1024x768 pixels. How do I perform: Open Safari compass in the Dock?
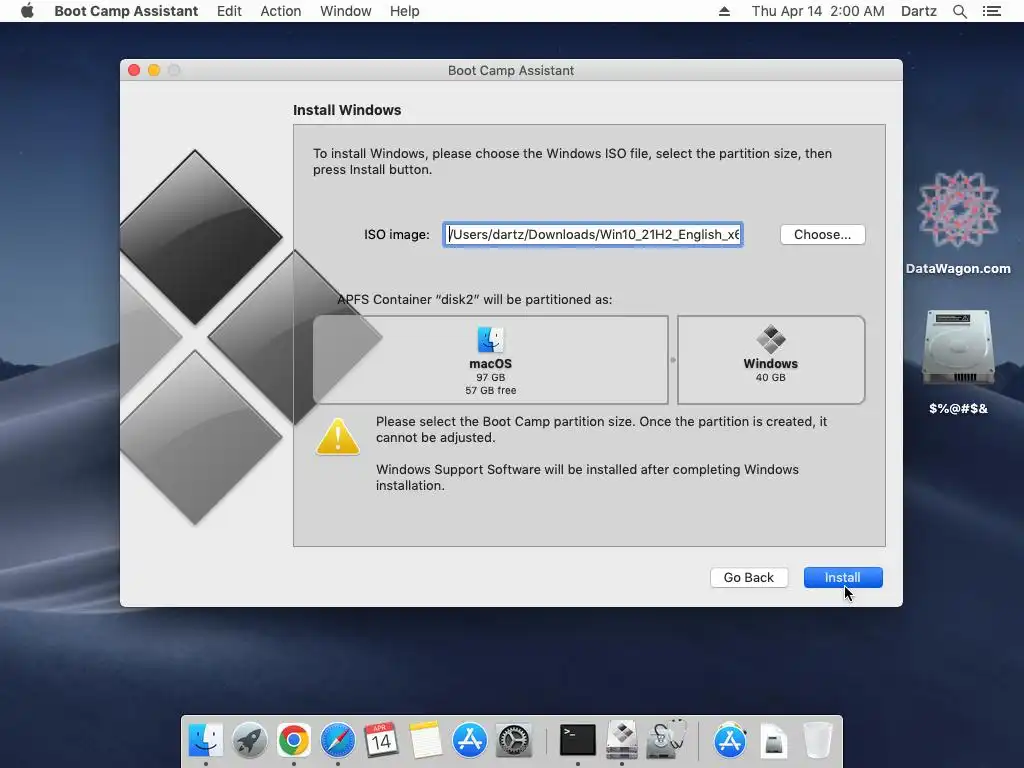(338, 741)
